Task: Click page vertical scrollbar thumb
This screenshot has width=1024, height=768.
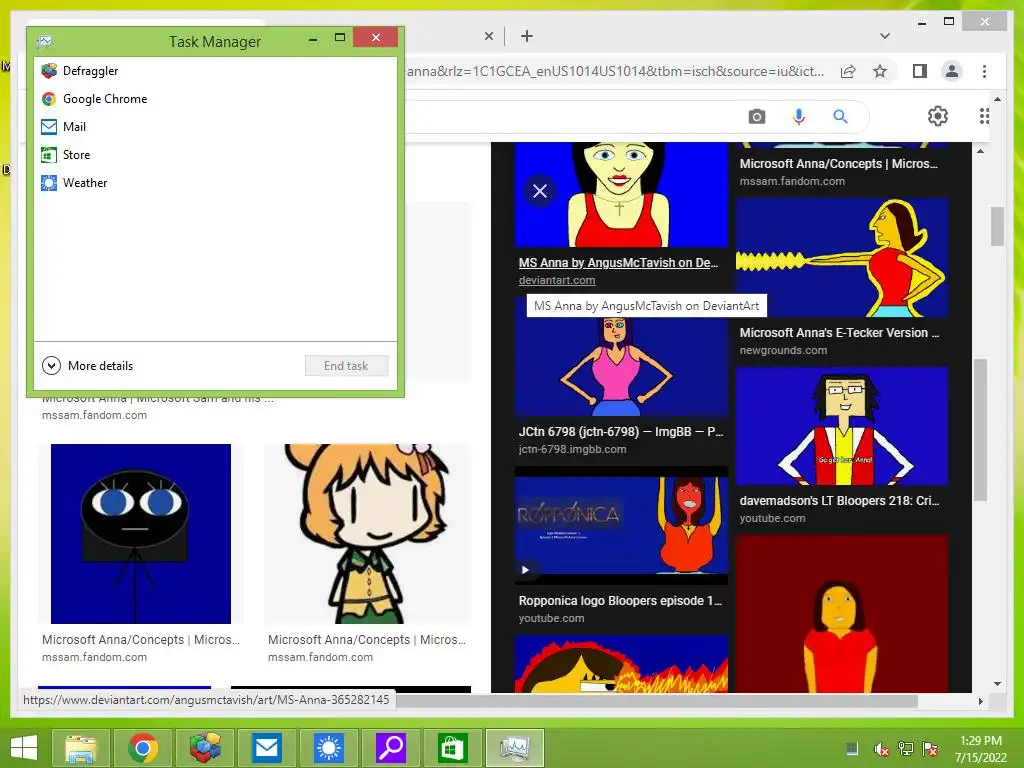Action: [997, 226]
